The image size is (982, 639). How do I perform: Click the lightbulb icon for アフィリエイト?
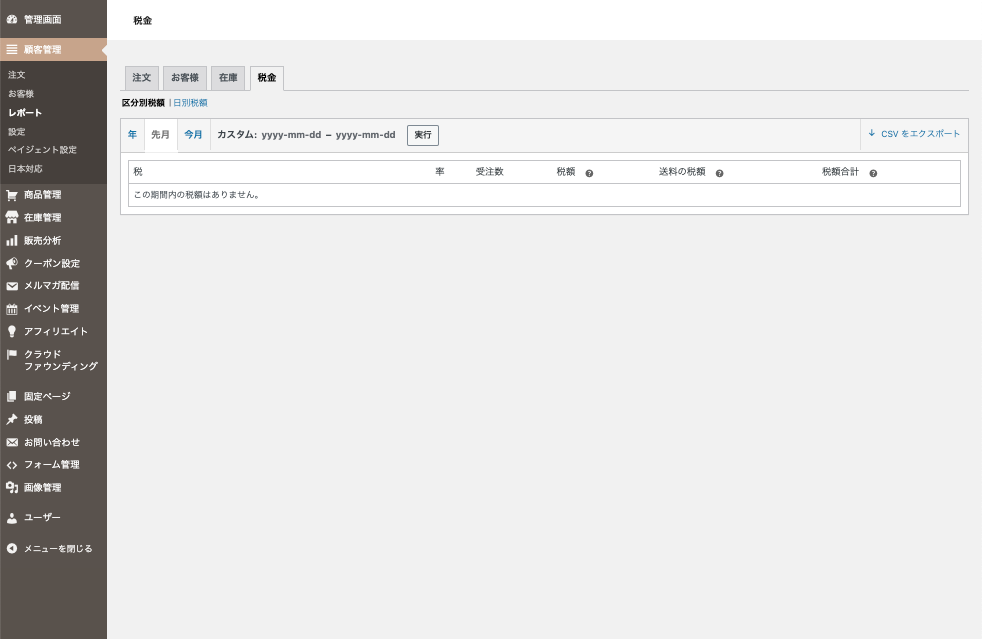[x=12, y=332]
